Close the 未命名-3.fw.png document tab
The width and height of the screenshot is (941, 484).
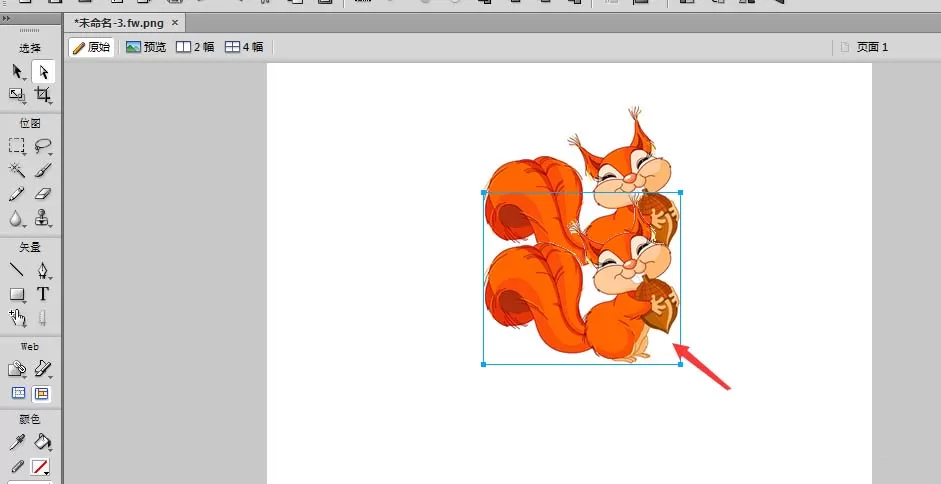tap(175, 23)
